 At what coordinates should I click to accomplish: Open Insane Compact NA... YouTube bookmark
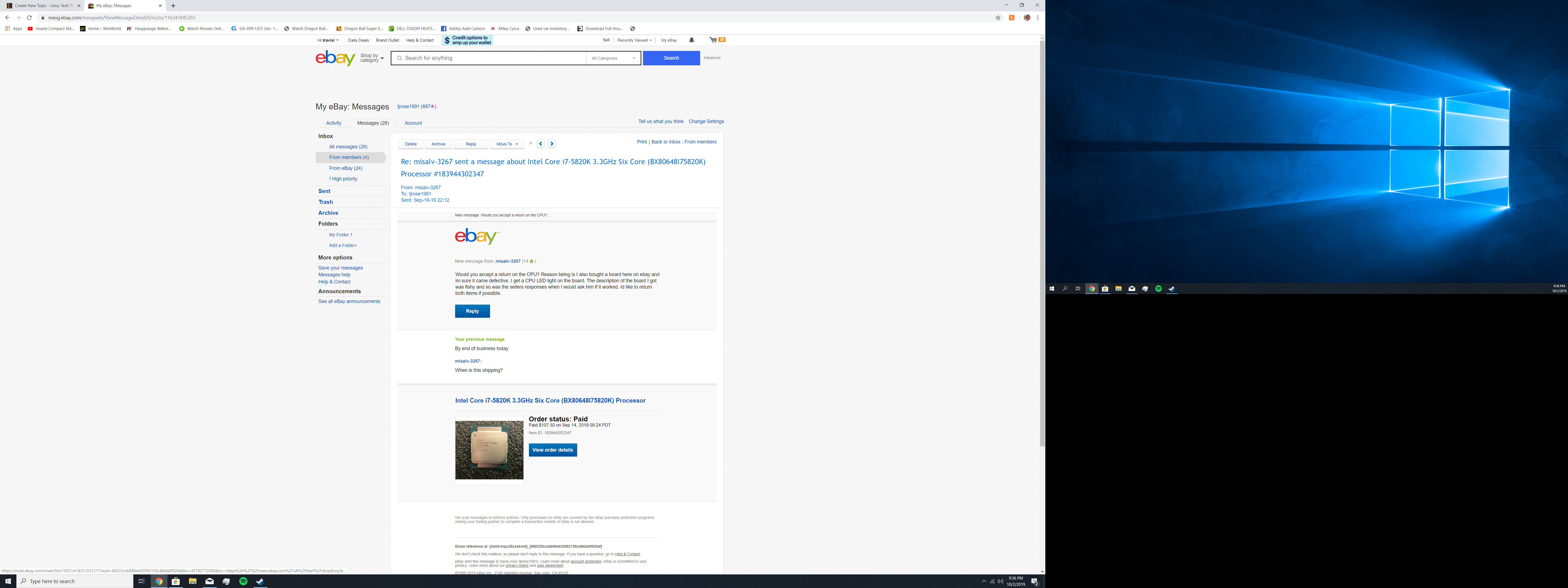pos(51,29)
